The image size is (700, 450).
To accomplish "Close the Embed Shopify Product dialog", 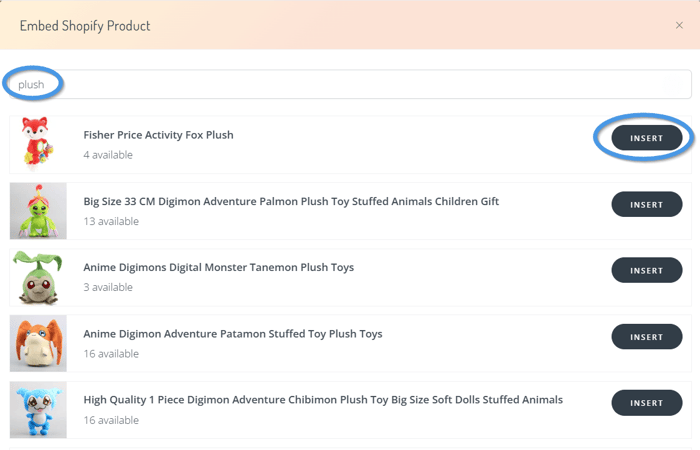I will (x=680, y=25).
